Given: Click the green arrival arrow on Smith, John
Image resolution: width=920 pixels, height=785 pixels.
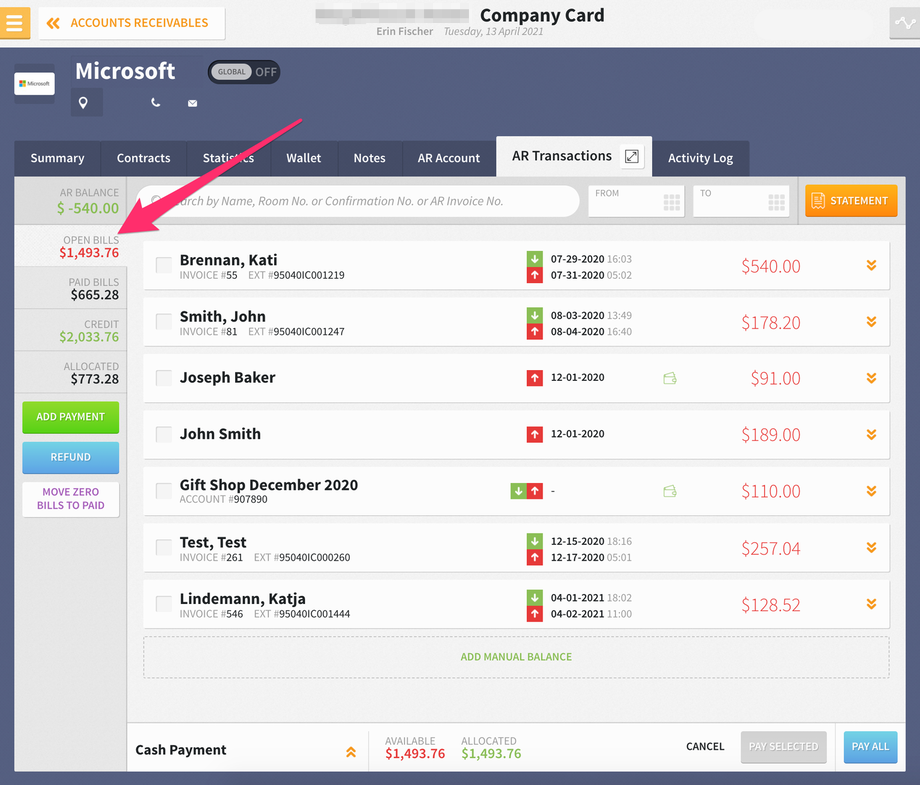Looking at the screenshot, I should point(535,315).
